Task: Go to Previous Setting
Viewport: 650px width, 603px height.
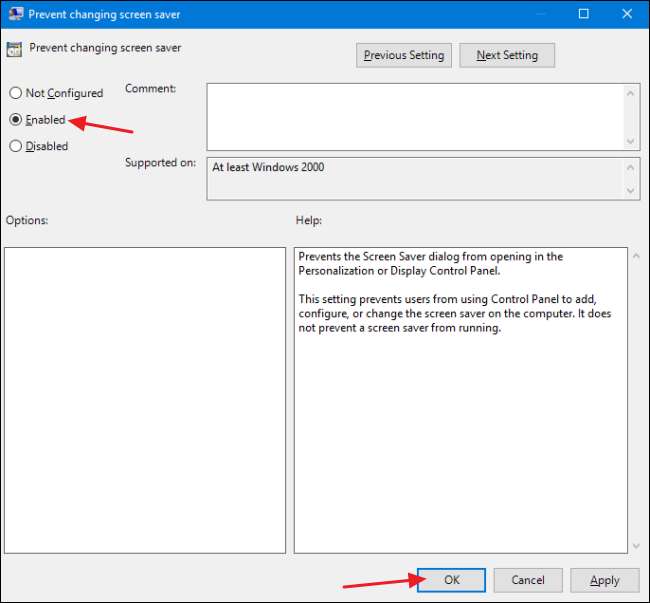Action: coord(404,55)
